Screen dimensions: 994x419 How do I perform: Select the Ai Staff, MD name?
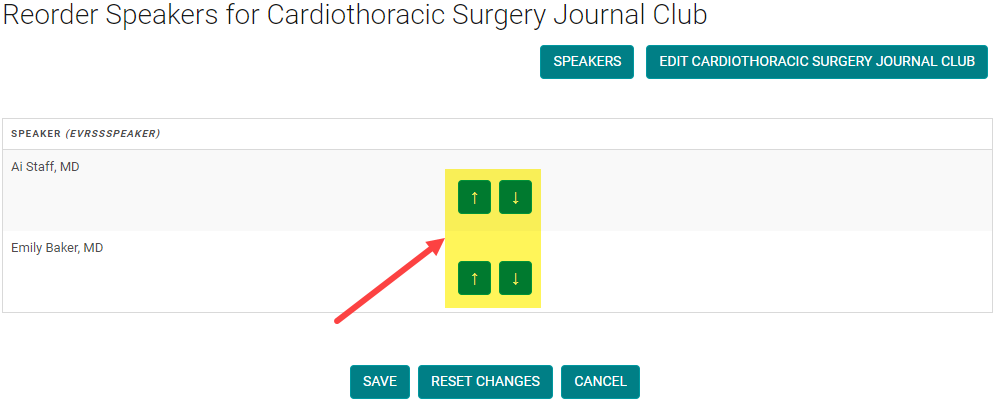(45, 167)
